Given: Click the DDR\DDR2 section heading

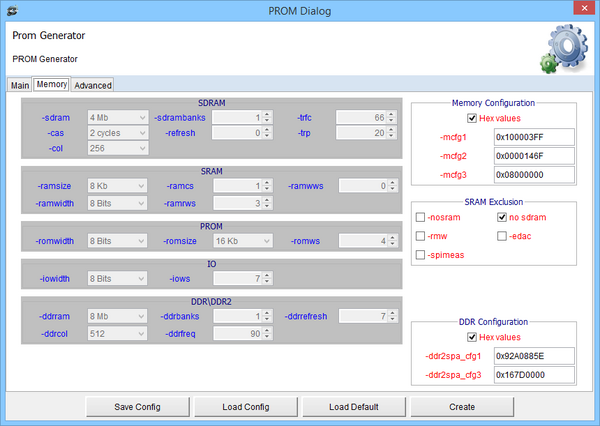Looking at the screenshot, I should 211,302.
